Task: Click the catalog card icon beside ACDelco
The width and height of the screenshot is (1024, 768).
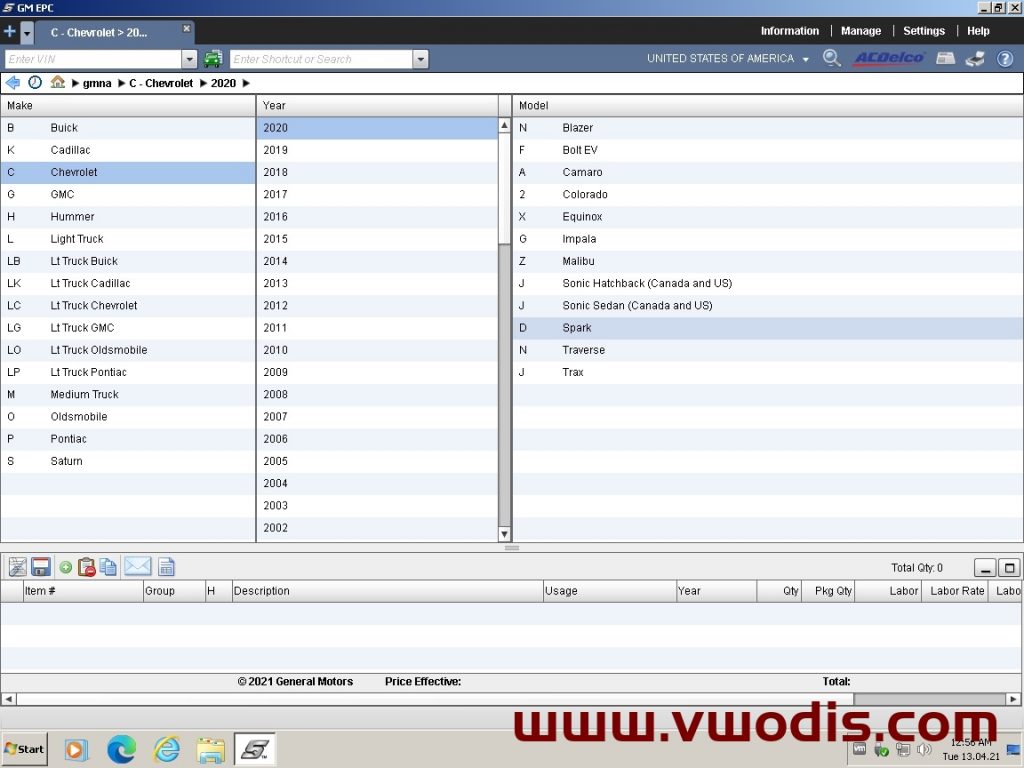Action: (x=945, y=58)
